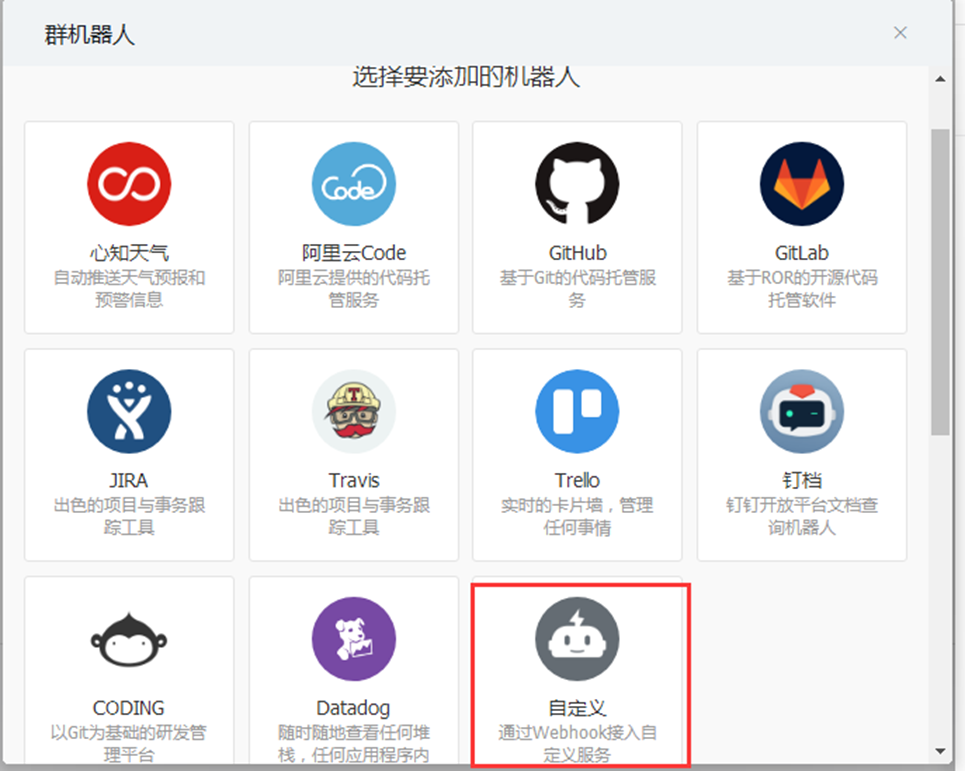Viewport: 965px width, 771px height.
Task: Select the Datadog dog icon
Action: pyautogui.click(x=354, y=639)
